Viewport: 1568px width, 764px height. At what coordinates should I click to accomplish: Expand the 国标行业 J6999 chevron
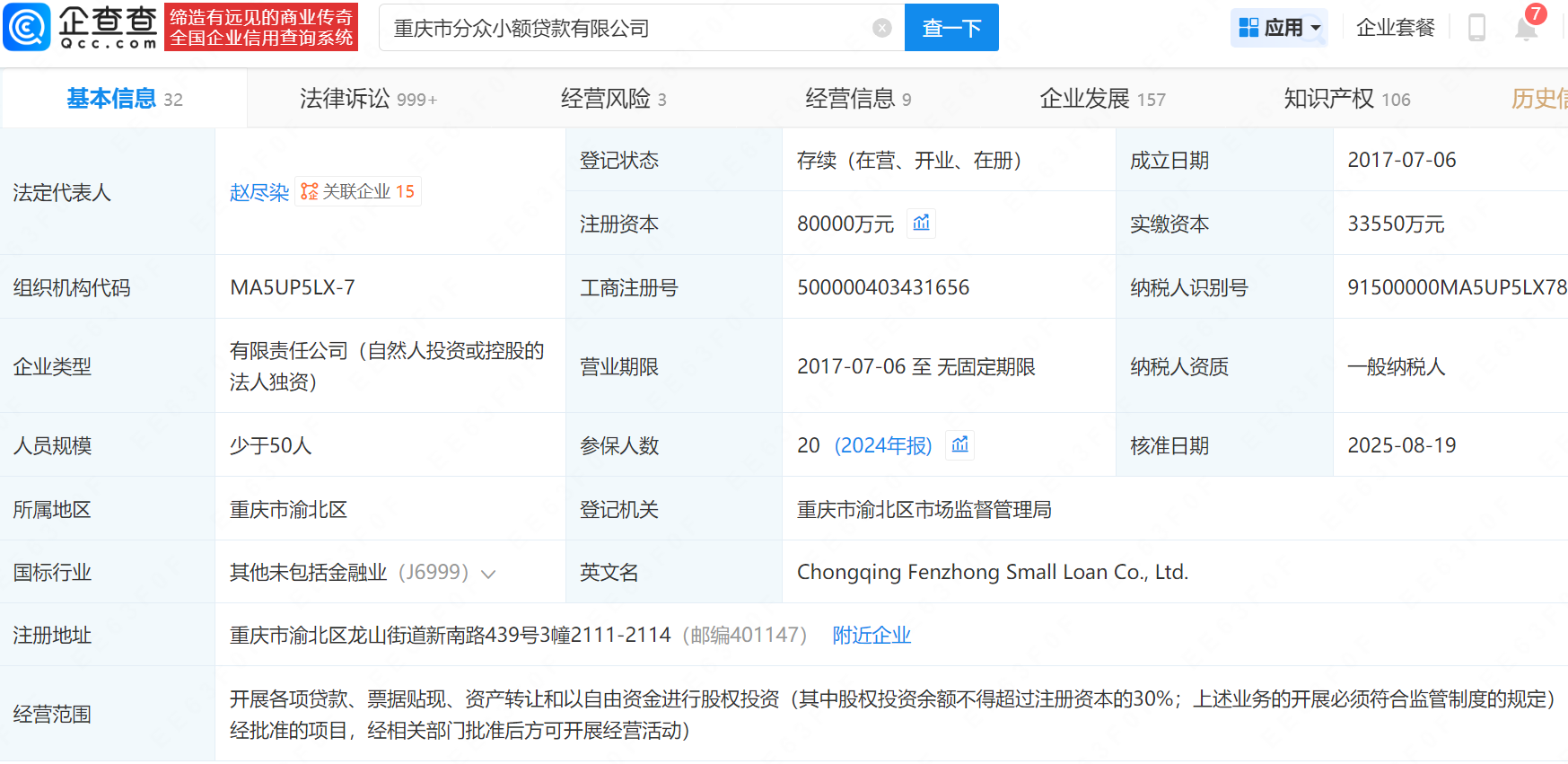[488, 574]
